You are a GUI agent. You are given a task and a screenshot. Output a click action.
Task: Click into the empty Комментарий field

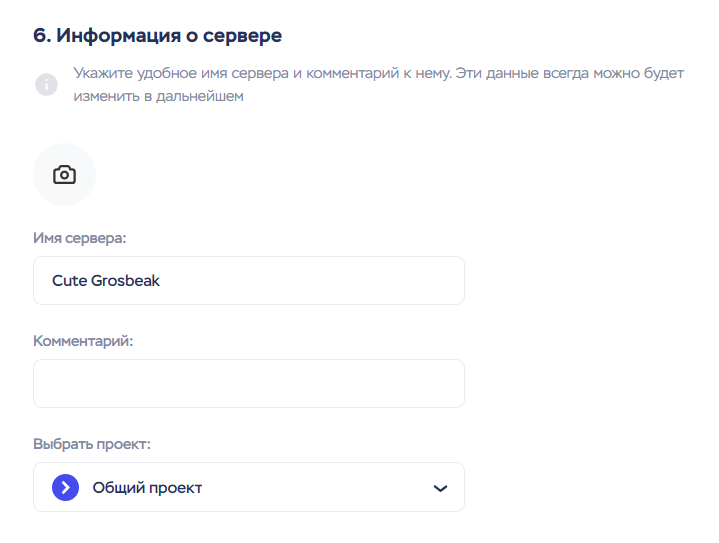tap(248, 384)
